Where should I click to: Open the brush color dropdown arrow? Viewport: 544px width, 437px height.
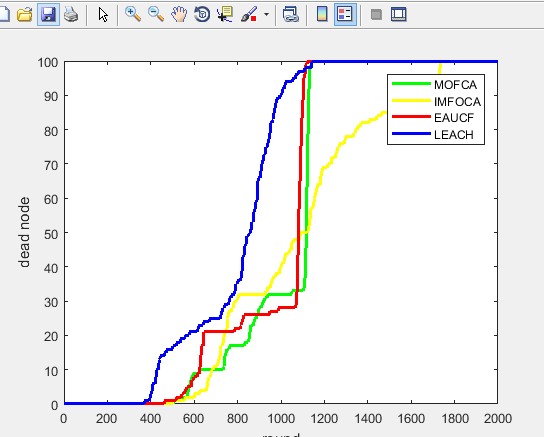coord(266,15)
